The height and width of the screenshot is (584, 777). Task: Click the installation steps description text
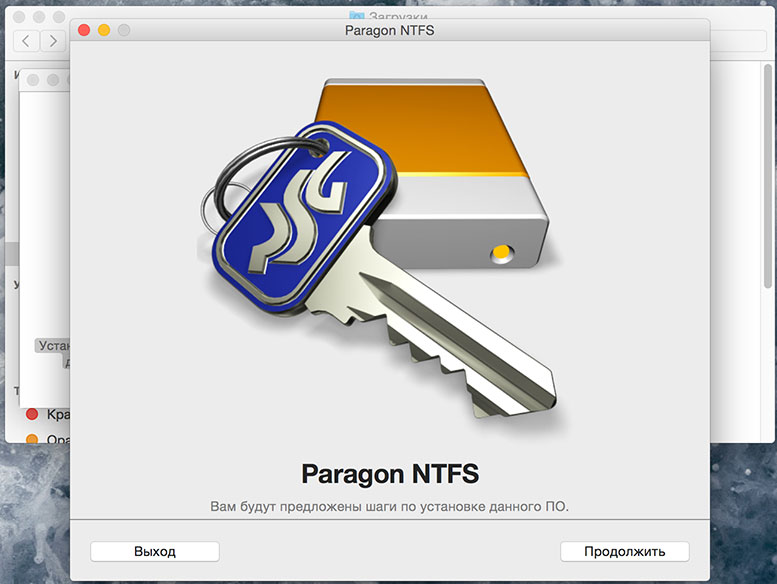[388, 506]
